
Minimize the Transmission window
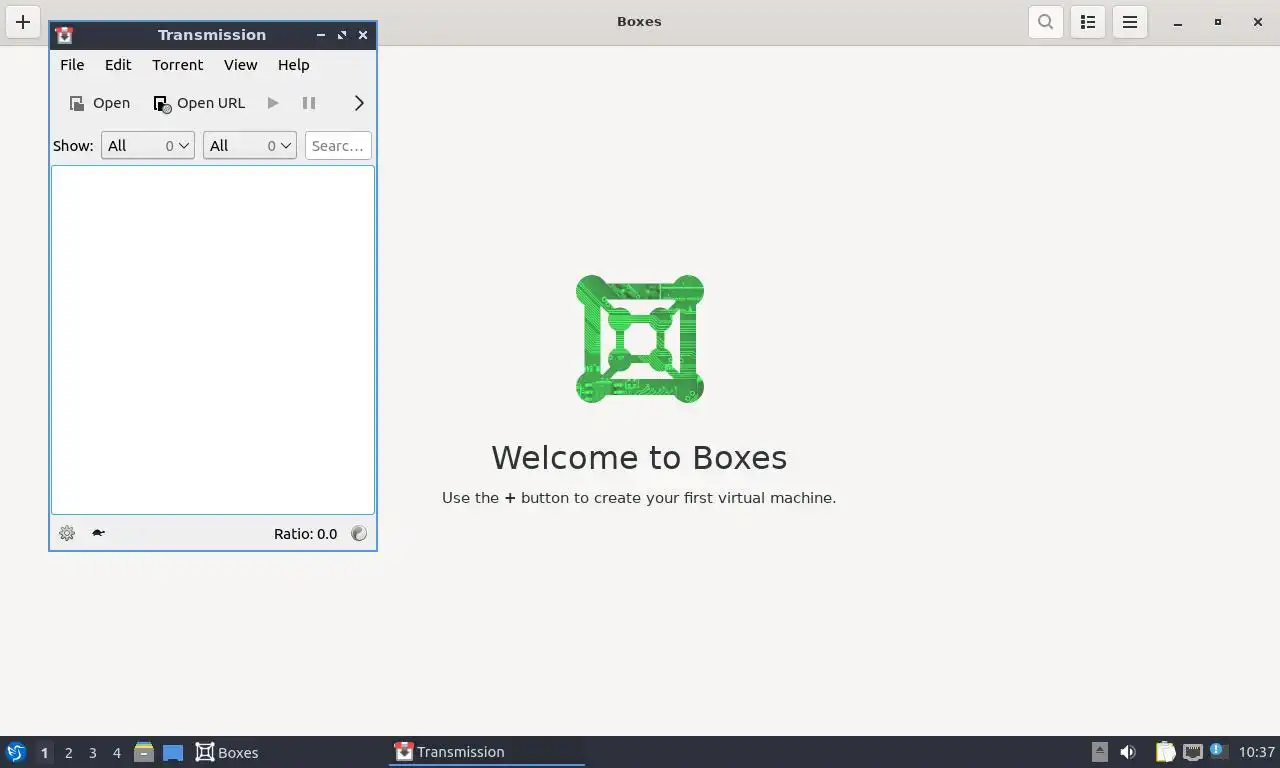point(321,35)
